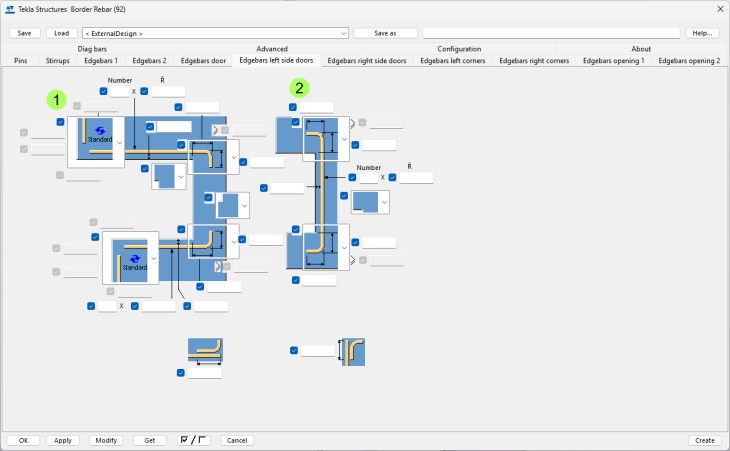Viewport: 730px width, 451px height.
Task: Click the Save as button
Action: [385, 33]
